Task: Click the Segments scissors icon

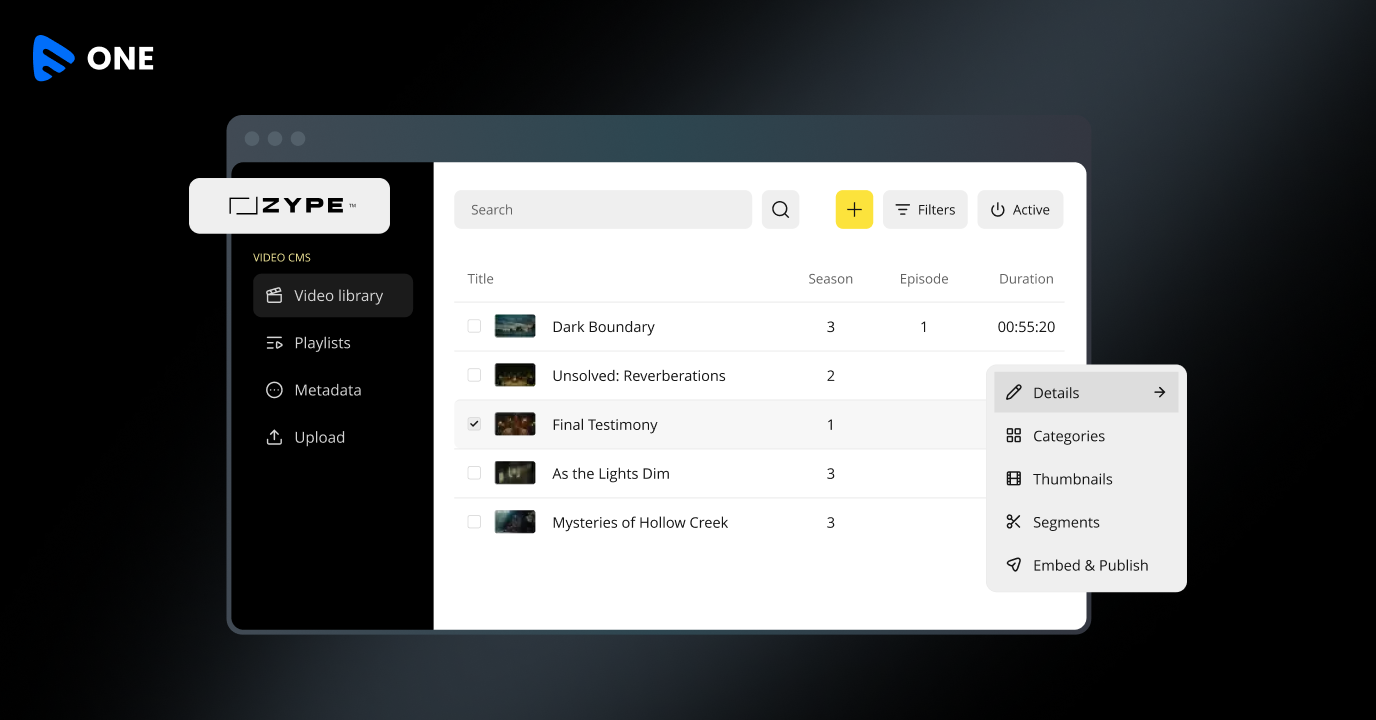Action: pos(1014,522)
